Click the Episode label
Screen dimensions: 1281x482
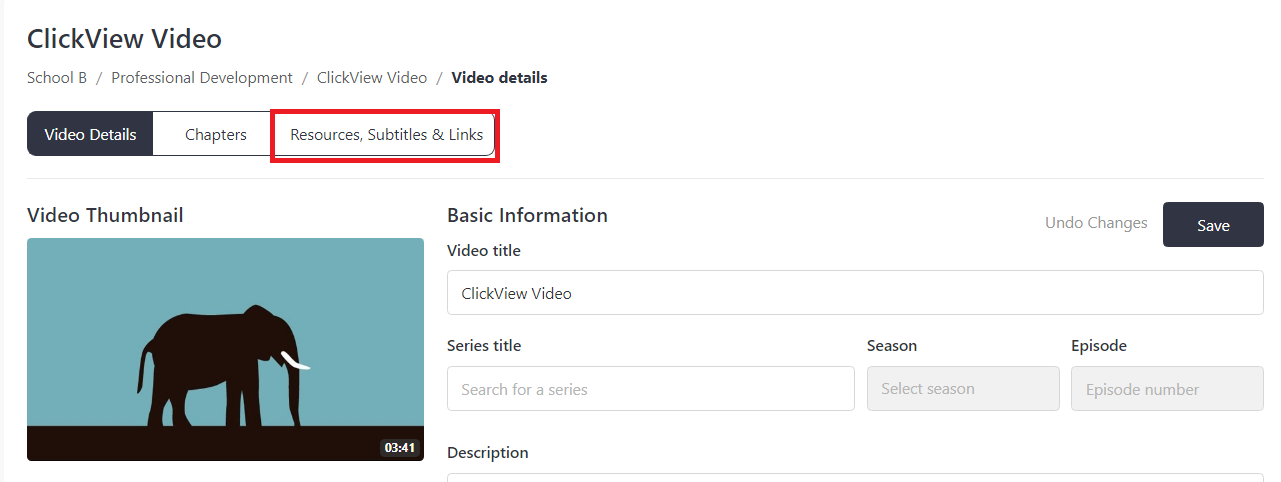(x=1099, y=345)
